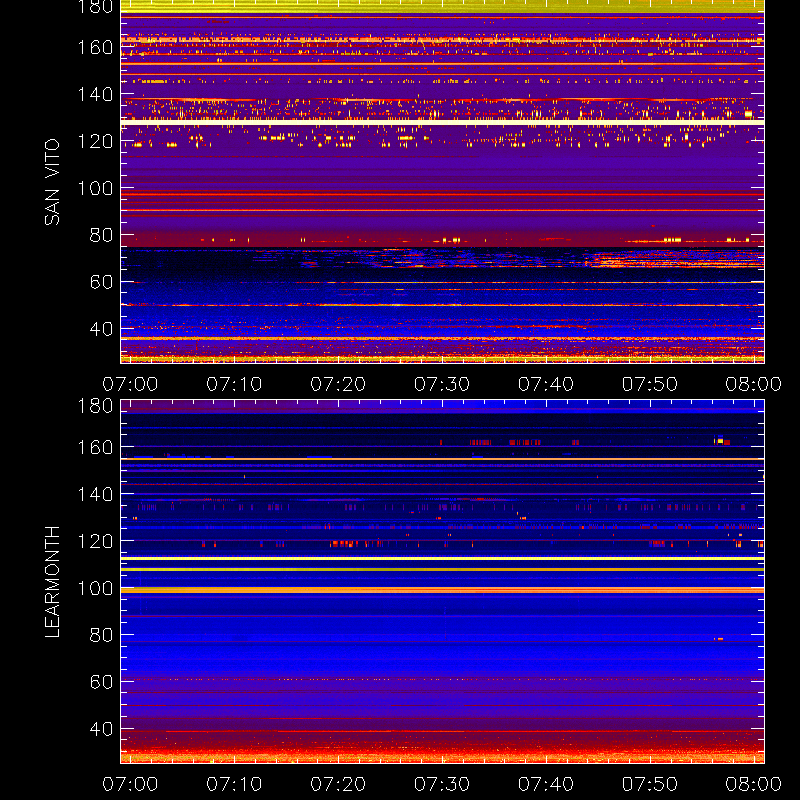
Task: Click the SAN VITO vertical axis label
Action: (52, 182)
